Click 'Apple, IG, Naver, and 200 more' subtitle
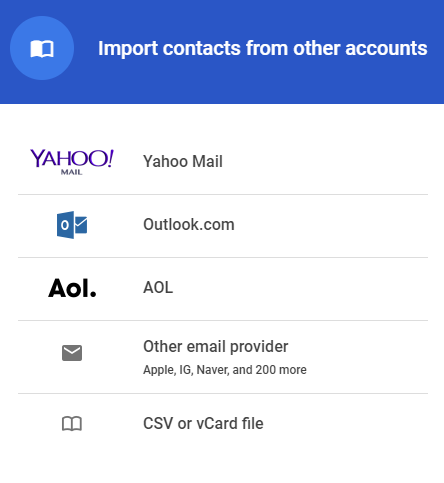Viewport: 444px width, 483px height. click(225, 370)
